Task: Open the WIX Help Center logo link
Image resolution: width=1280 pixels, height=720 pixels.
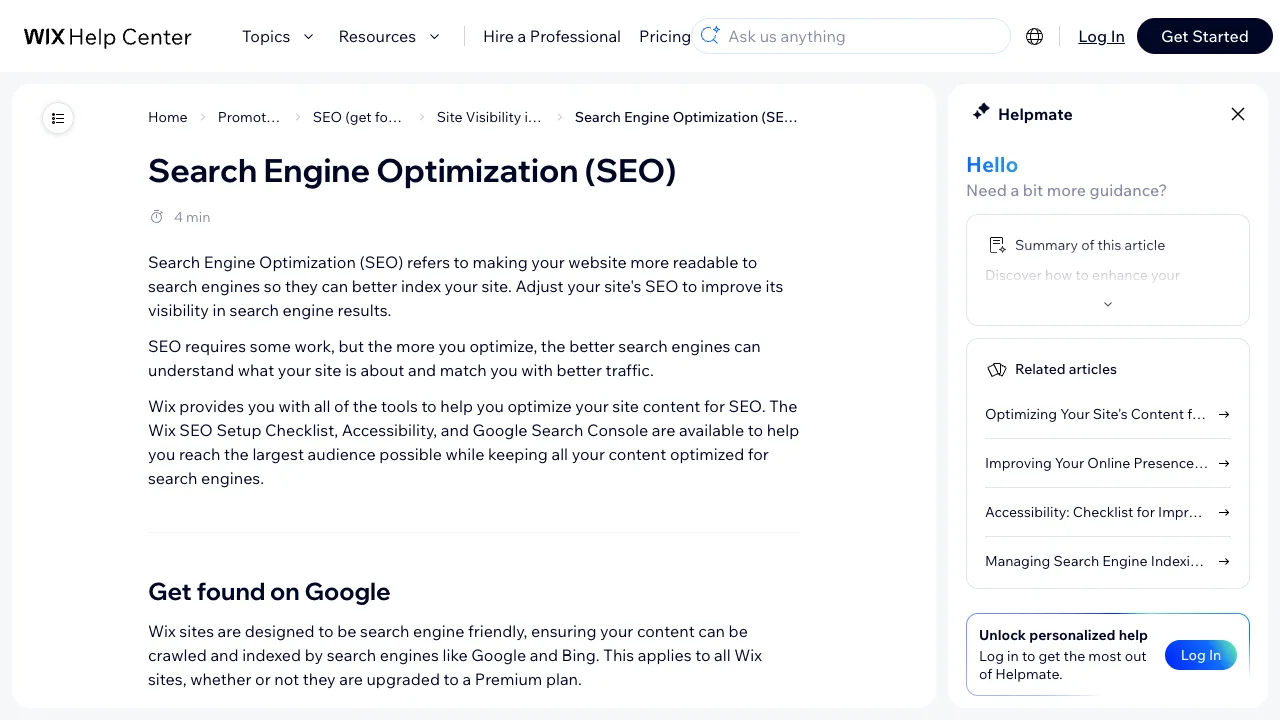Action: tap(108, 37)
